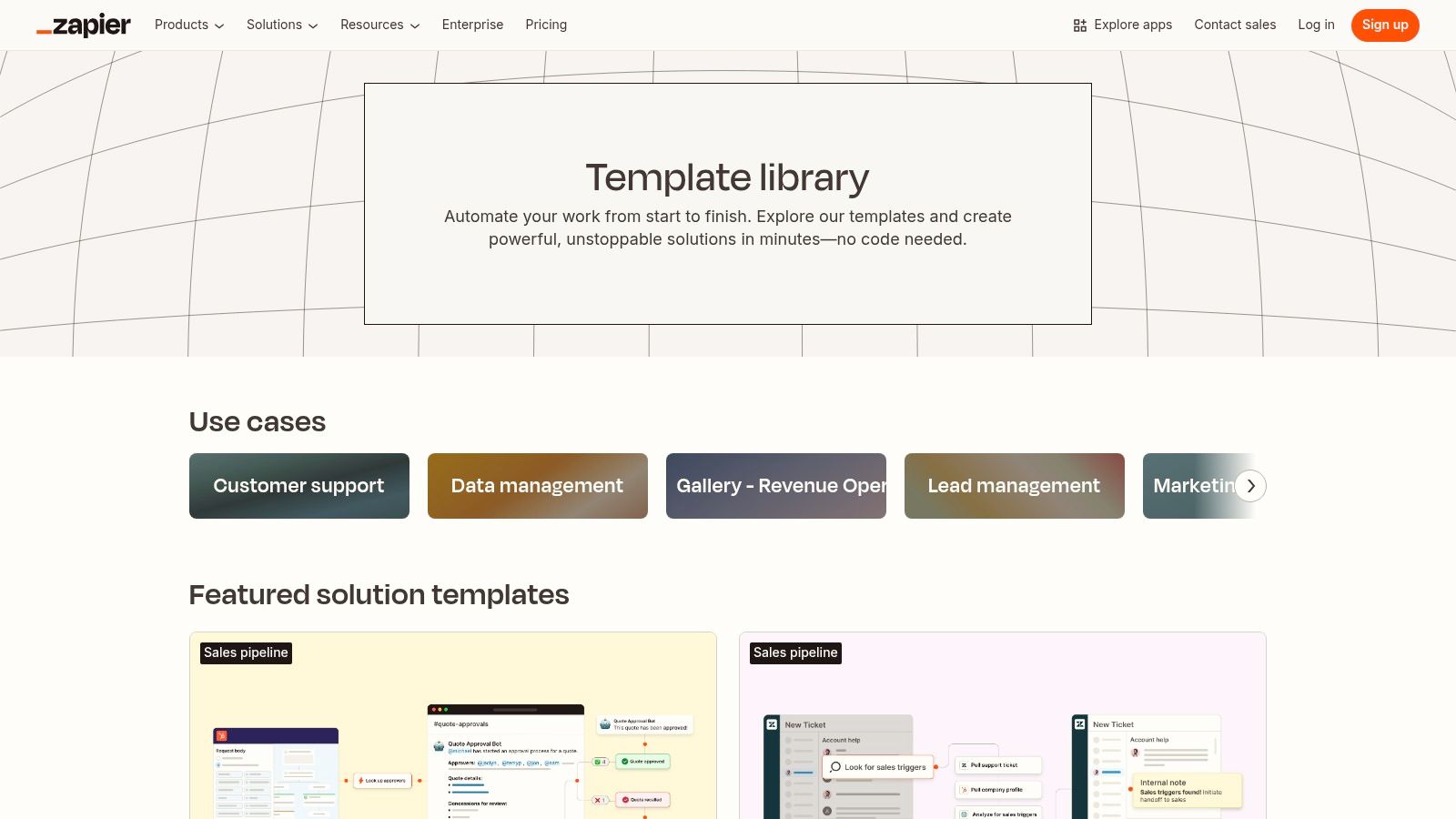Viewport: 1456px width, 819px height.
Task: Open the yellow Sales pipeline template
Action: pyautogui.click(x=452, y=728)
